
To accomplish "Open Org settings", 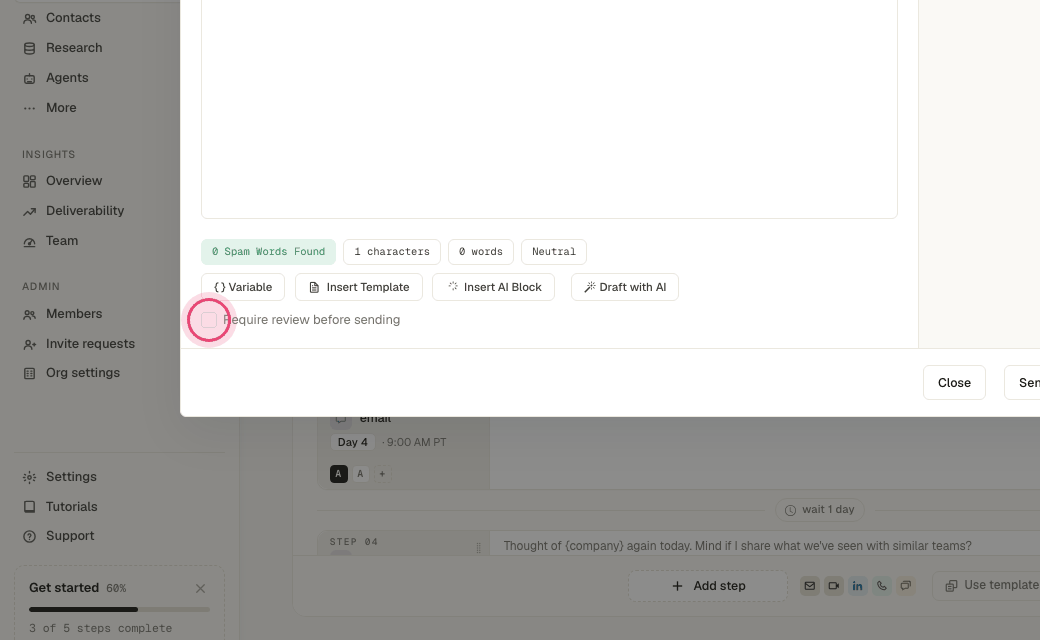I will (83, 373).
